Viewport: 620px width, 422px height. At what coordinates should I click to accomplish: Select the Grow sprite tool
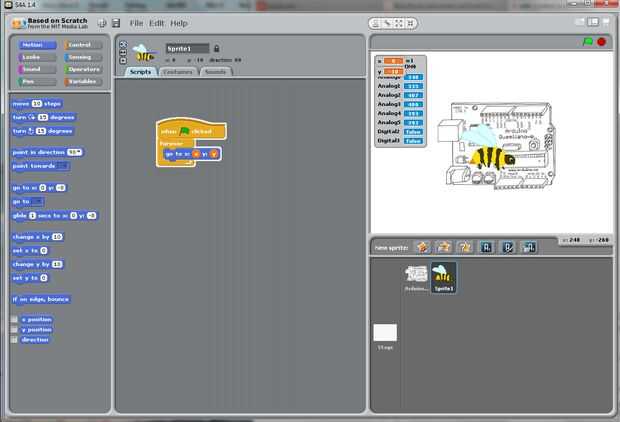pos(399,23)
